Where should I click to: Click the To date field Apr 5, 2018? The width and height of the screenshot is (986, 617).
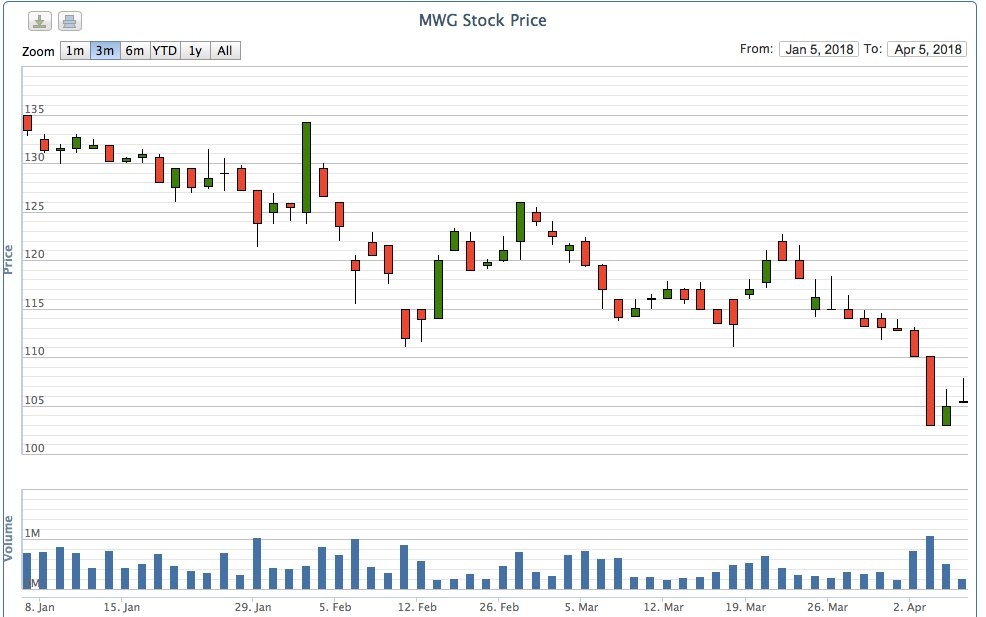point(927,49)
